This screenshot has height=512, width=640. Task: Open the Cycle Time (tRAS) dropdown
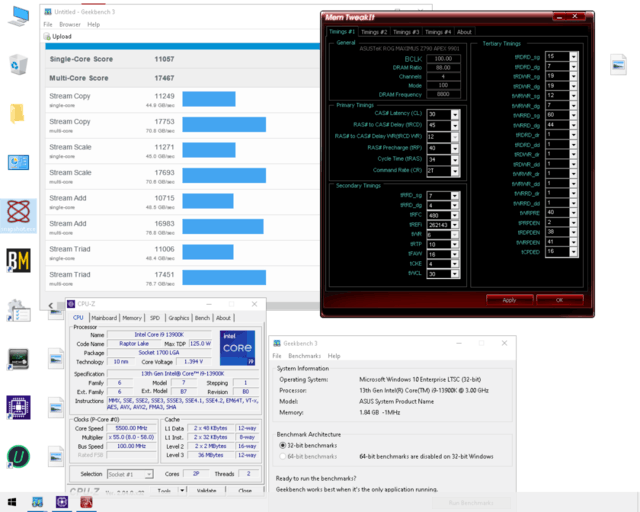[455, 160]
